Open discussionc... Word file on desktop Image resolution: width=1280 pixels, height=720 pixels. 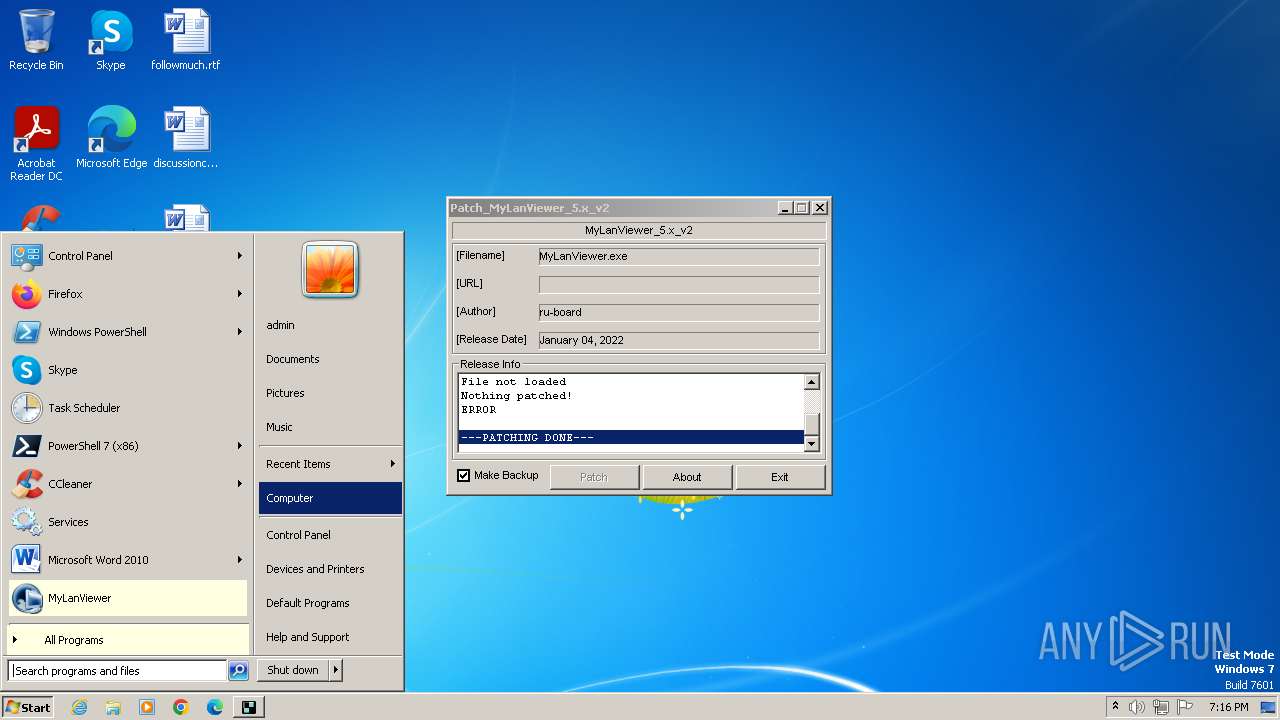click(x=186, y=137)
